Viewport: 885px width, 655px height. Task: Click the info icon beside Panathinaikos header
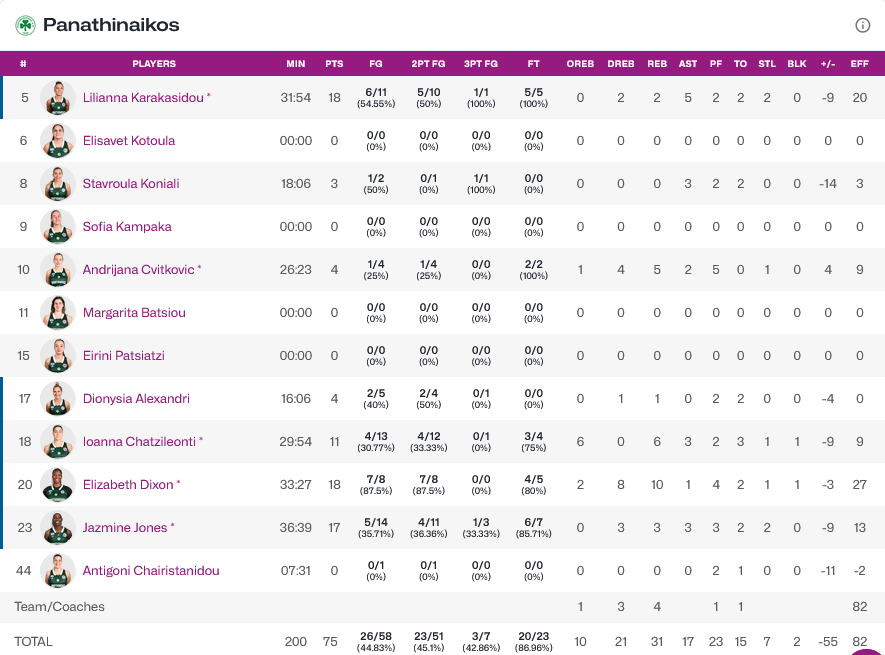pyautogui.click(x=862, y=25)
